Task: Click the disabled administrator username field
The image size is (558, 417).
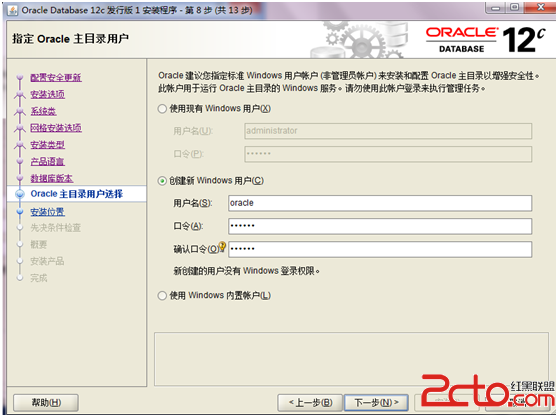Action: point(388,131)
